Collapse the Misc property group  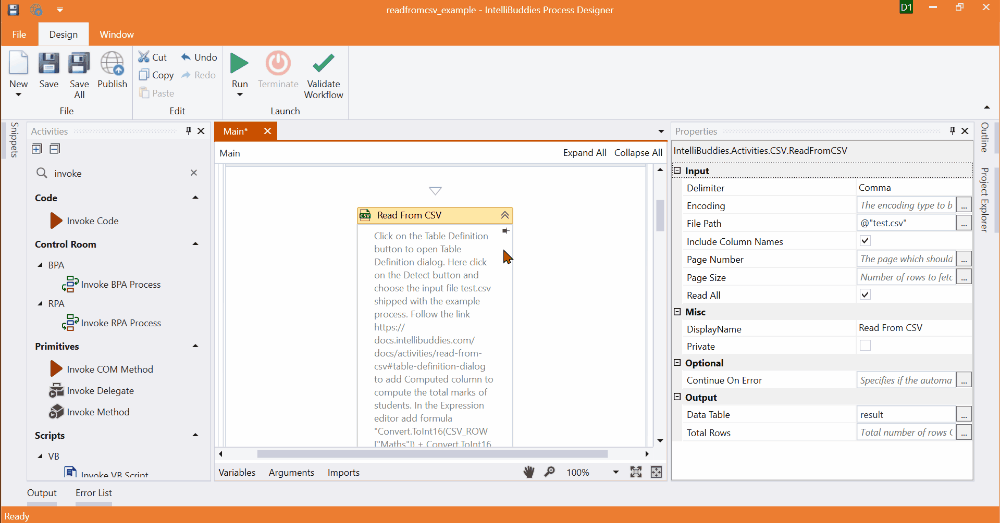click(x=678, y=312)
